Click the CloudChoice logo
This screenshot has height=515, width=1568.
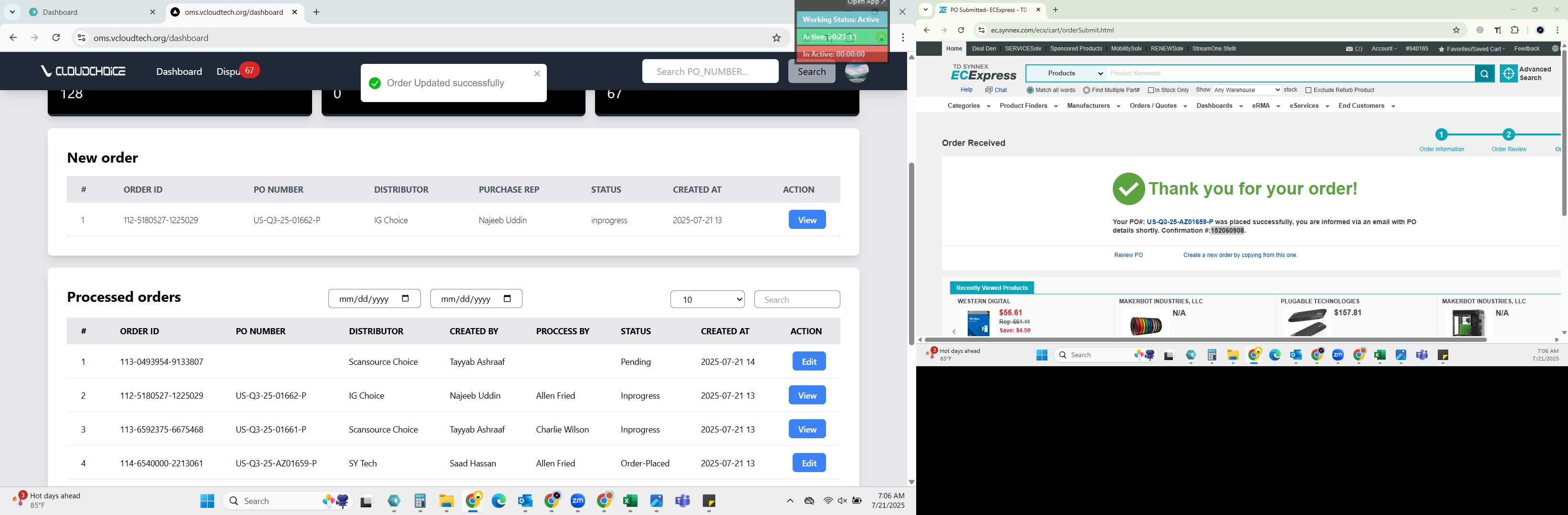pos(84,71)
